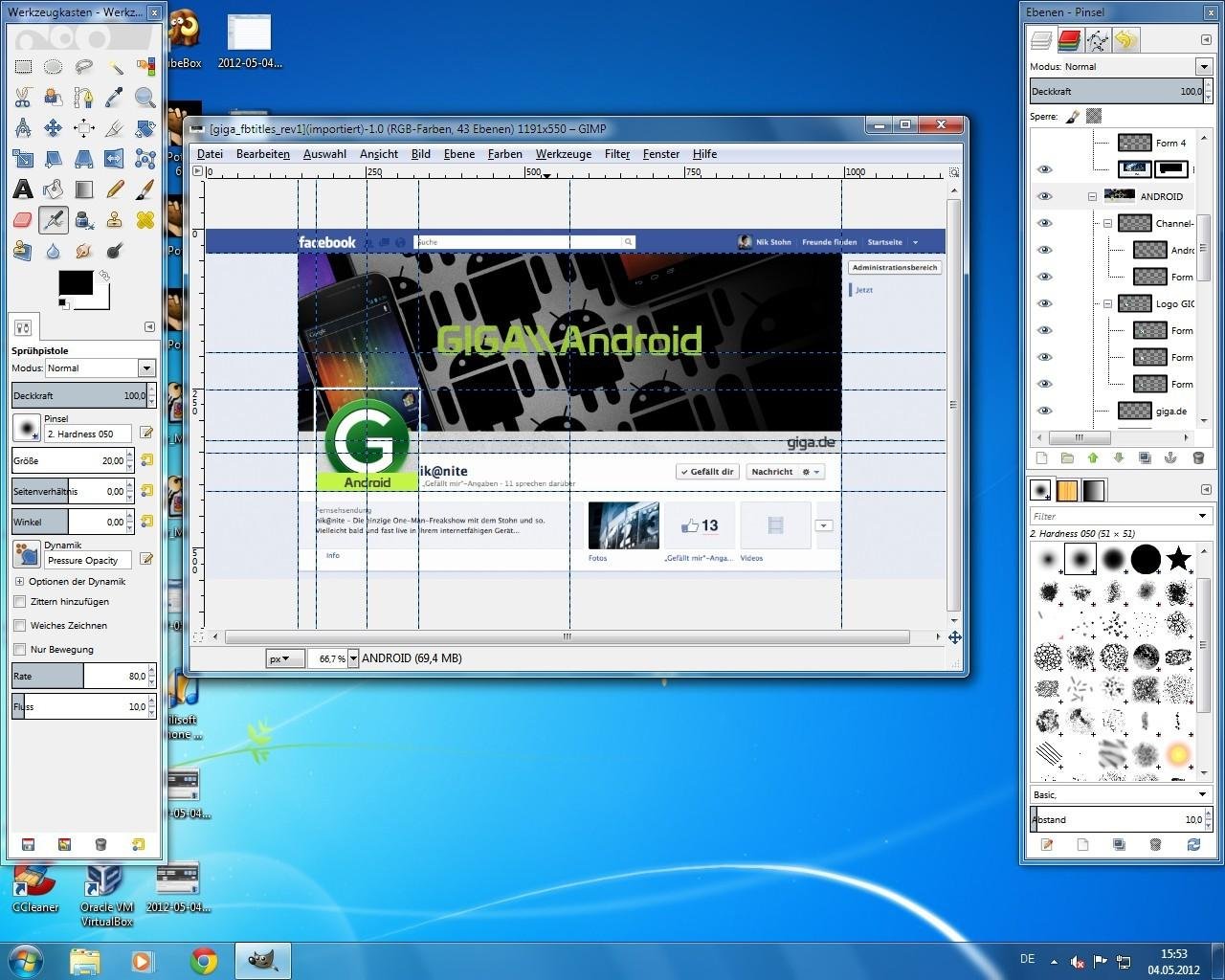The height and width of the screenshot is (980, 1225).
Task: Open the brush Filter dropdown
Action: pyautogui.click(x=1203, y=516)
